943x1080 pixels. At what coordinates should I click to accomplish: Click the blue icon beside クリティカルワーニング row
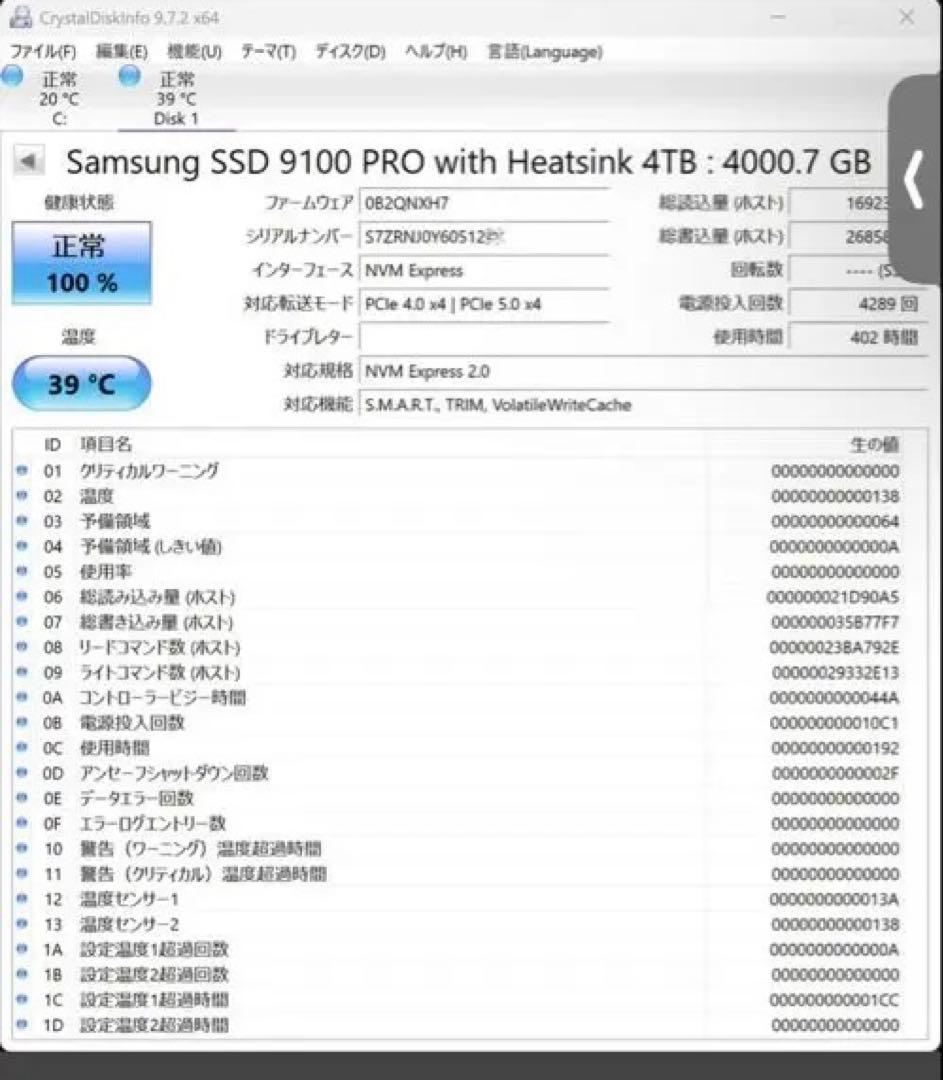[x=23, y=471]
